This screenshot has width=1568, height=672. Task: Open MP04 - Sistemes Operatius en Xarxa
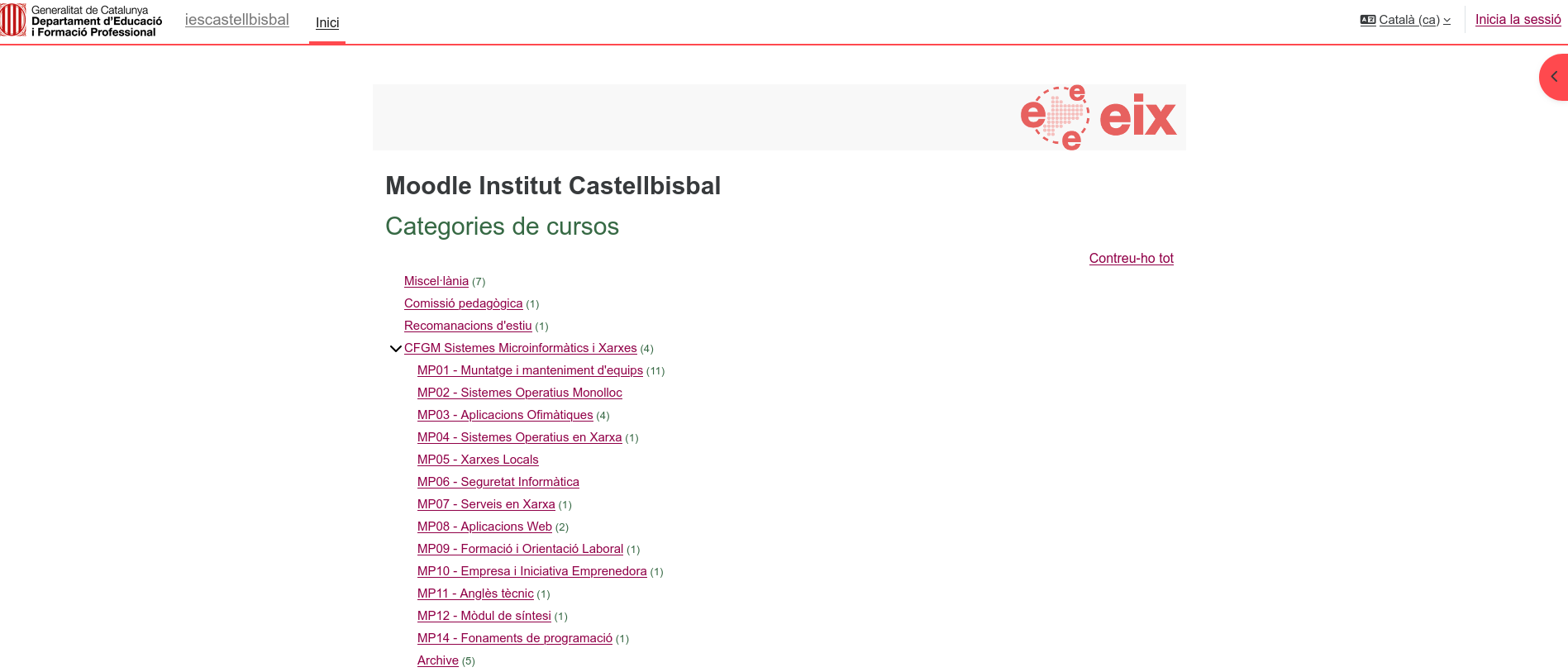(x=520, y=437)
